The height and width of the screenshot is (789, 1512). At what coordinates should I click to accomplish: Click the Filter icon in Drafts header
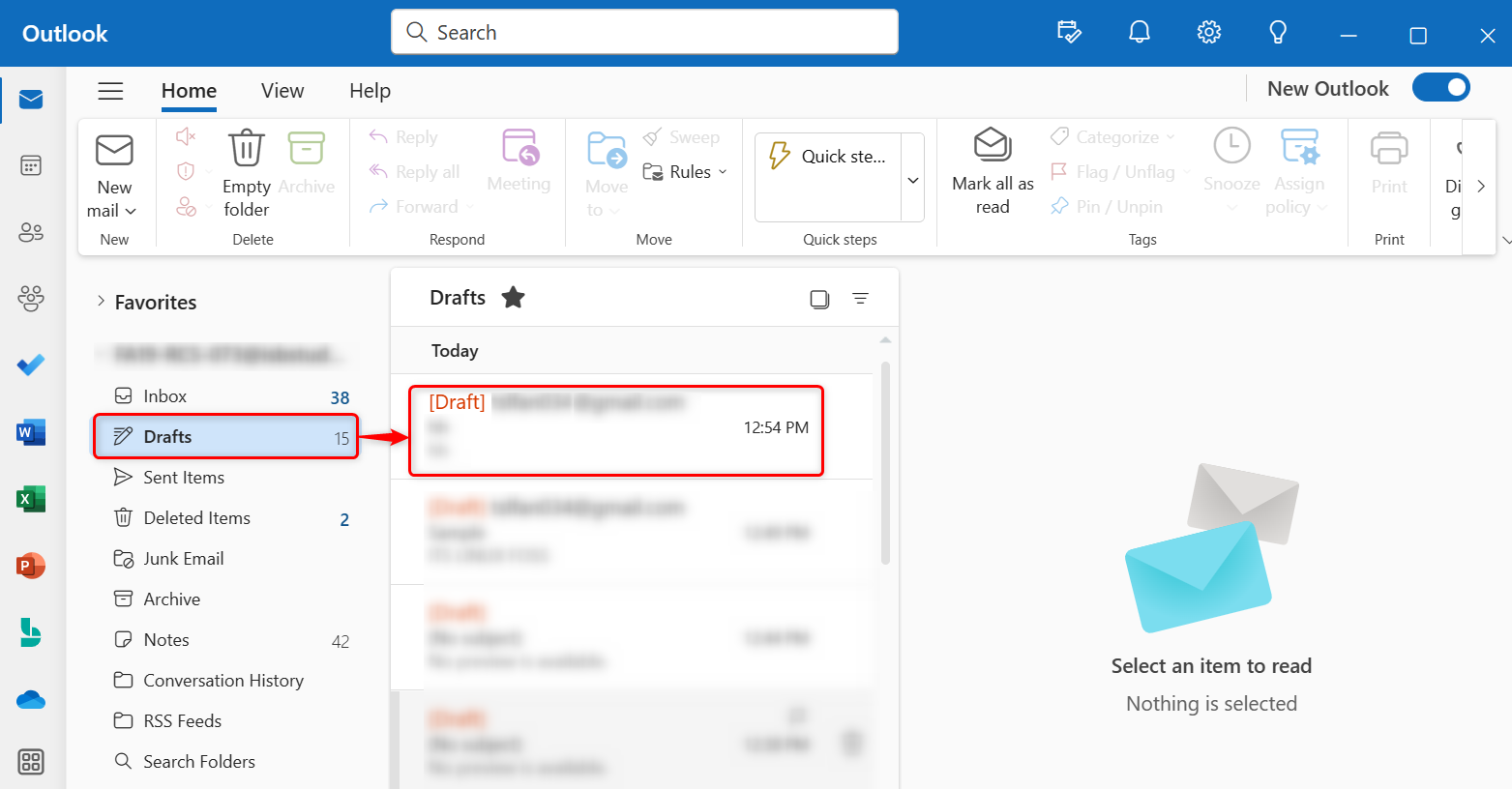(x=860, y=299)
